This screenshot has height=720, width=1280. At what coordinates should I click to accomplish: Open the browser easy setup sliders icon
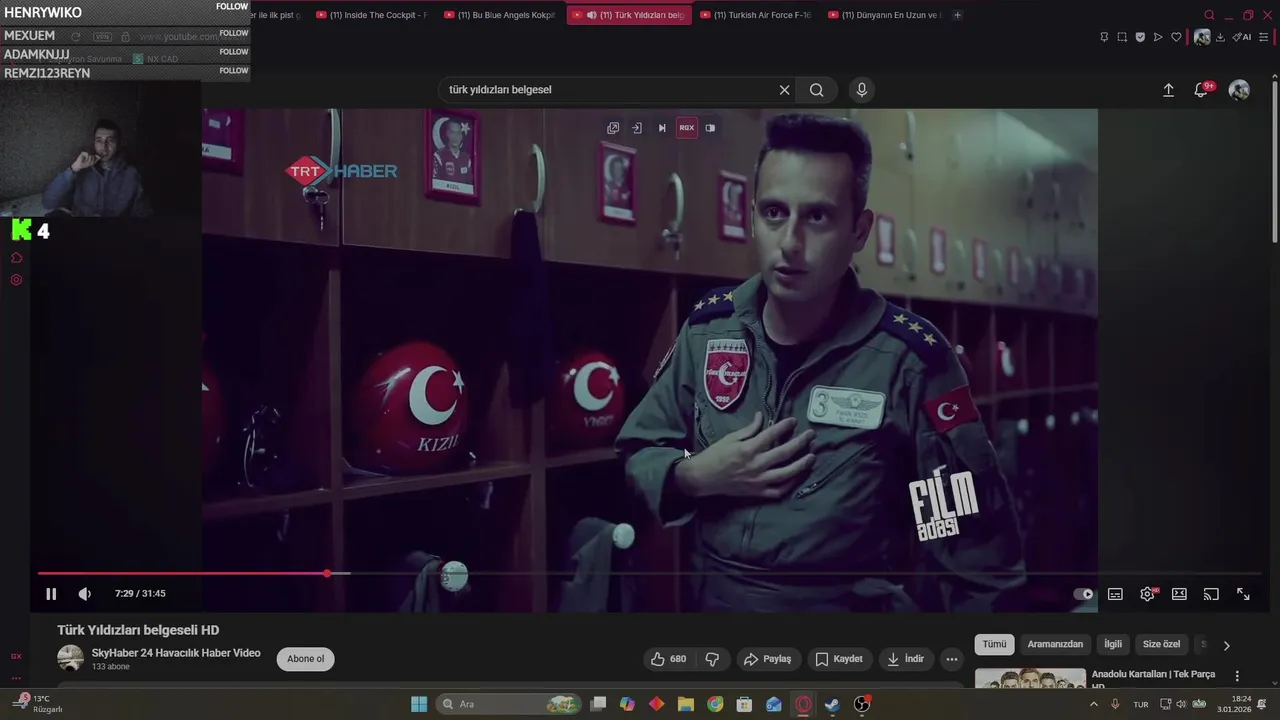(1264, 37)
